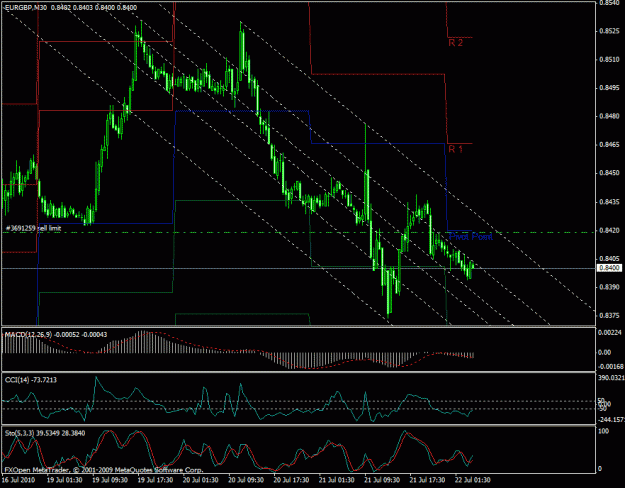Select the #3691259 sell limit order label
This screenshot has height=488, width=625.
(x=33, y=228)
